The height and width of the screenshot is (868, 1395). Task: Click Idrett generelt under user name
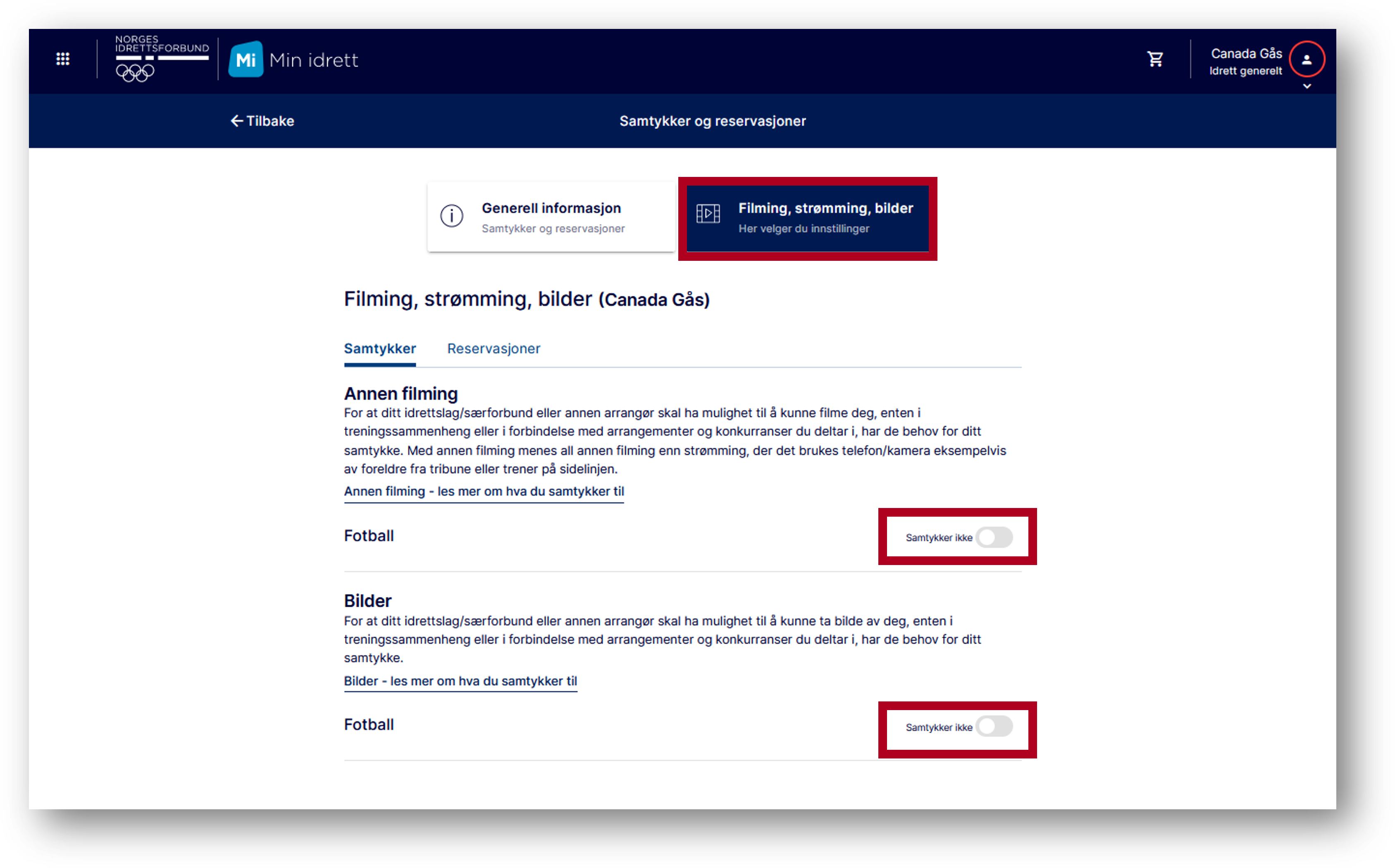click(1245, 71)
